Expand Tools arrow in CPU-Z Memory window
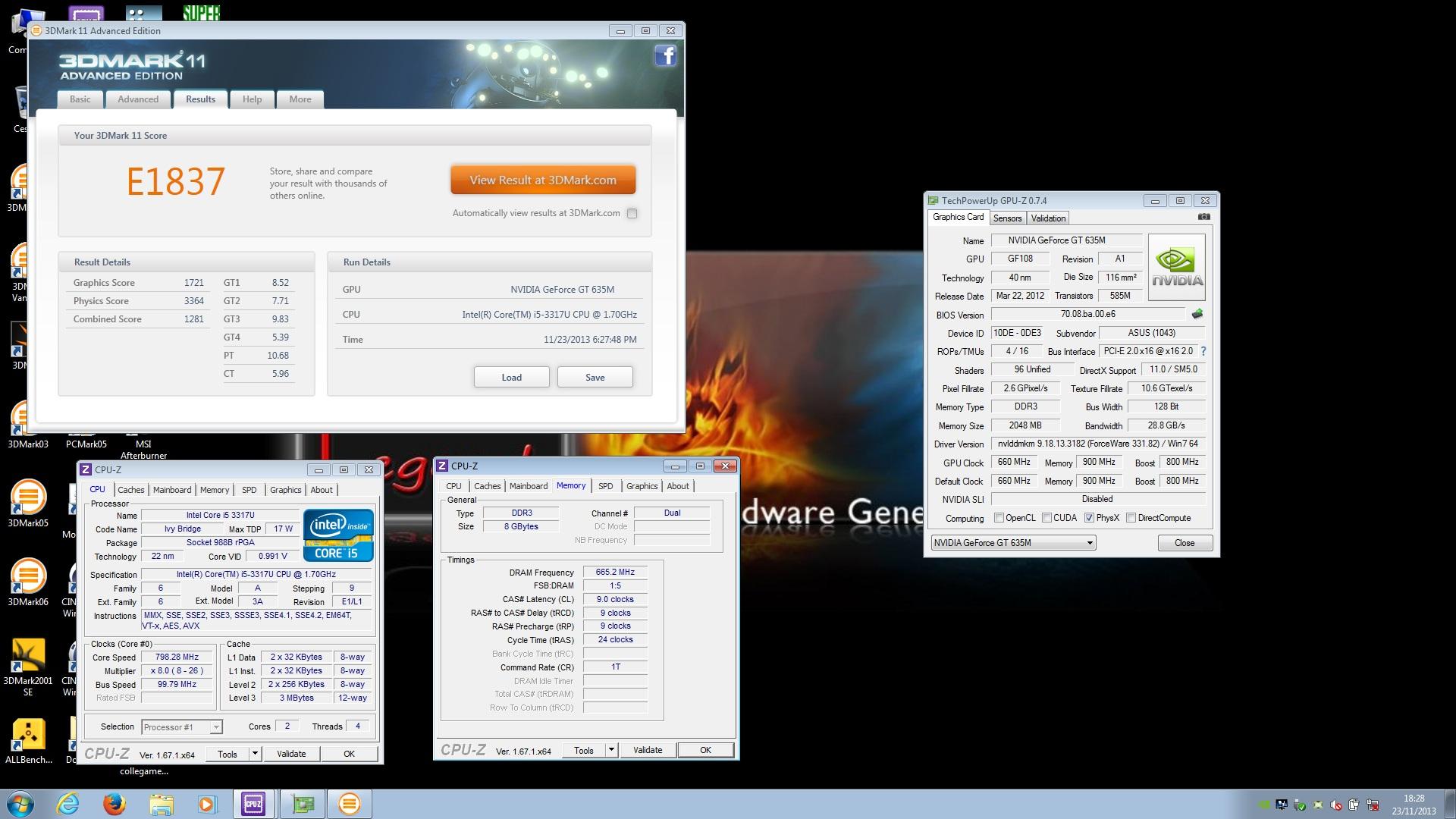The width and height of the screenshot is (1456, 819). tap(611, 750)
